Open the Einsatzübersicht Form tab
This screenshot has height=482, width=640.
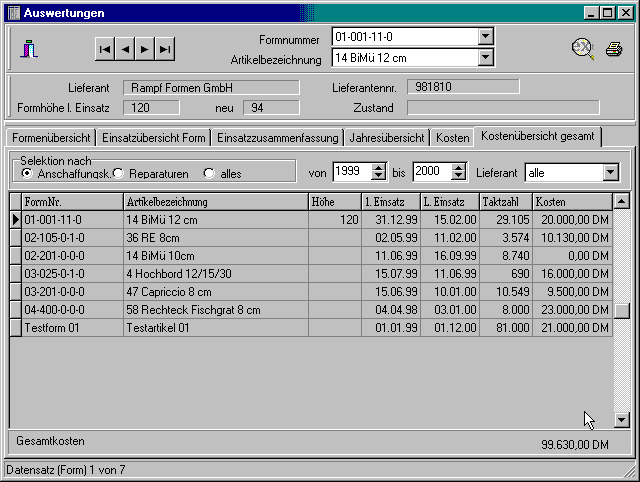[x=153, y=137]
